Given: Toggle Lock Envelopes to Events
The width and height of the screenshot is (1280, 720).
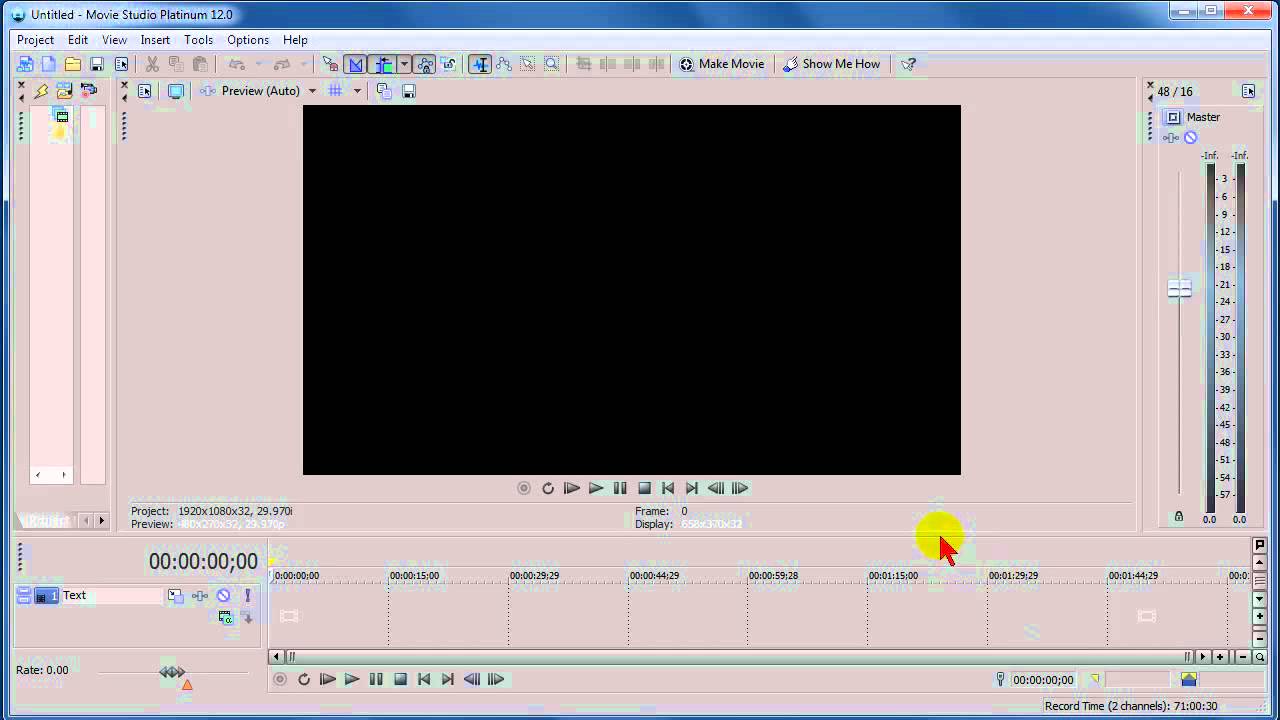Looking at the screenshot, I should [425, 64].
